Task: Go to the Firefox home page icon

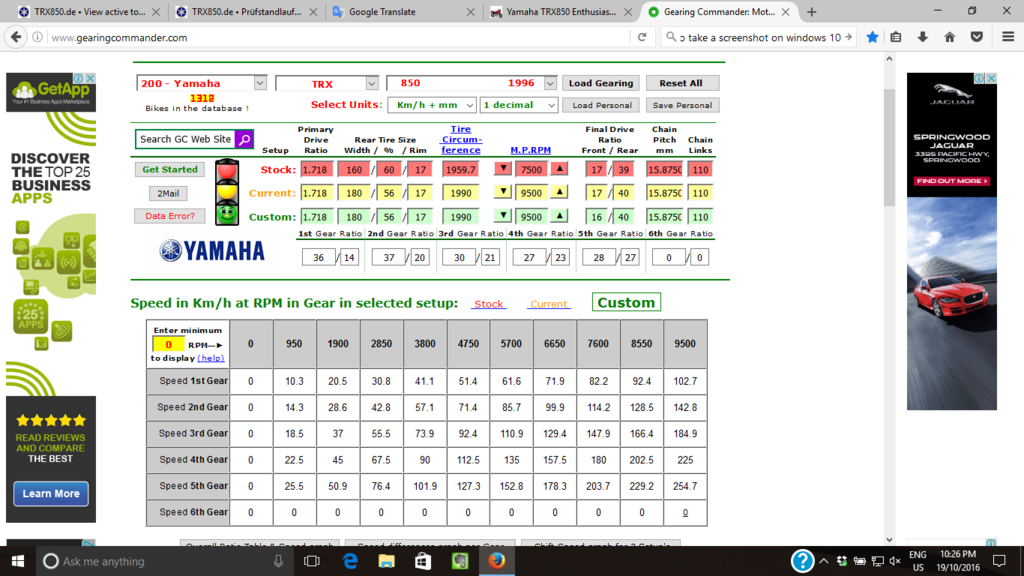Action: coord(949,37)
